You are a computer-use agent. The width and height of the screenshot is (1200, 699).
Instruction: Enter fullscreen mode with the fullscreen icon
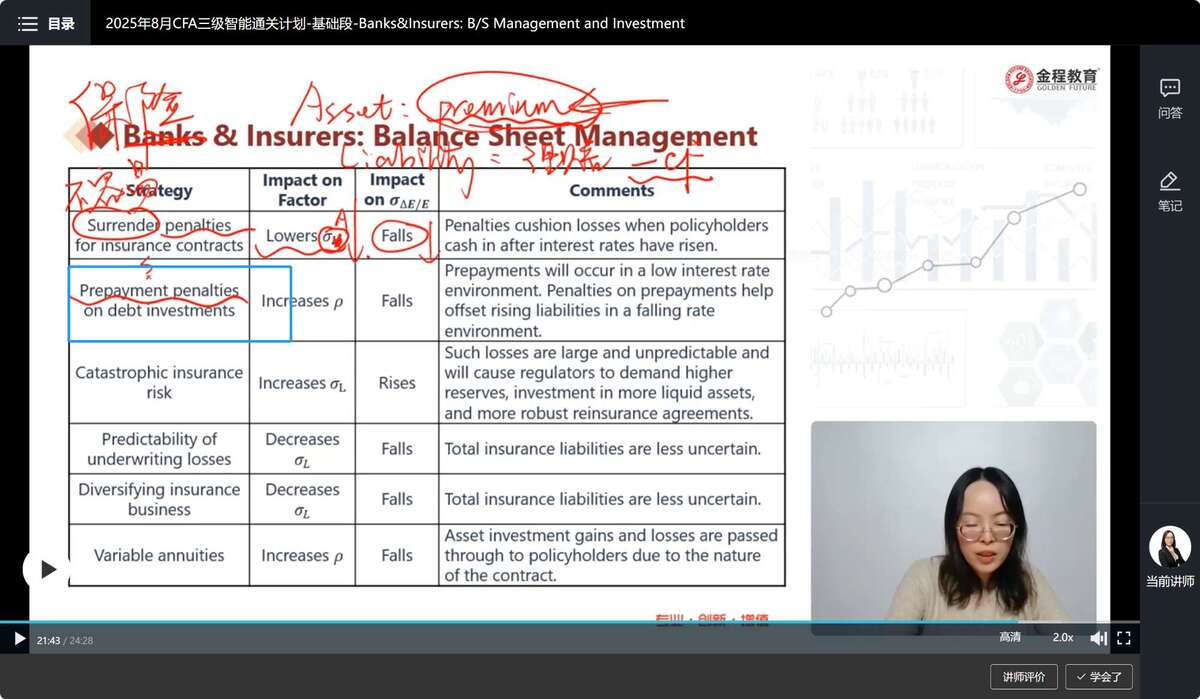(1123, 638)
